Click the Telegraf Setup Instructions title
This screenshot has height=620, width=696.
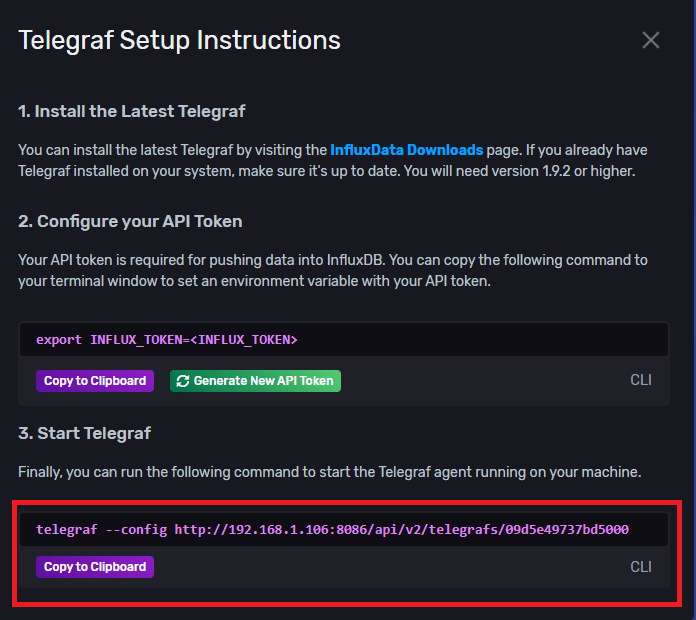click(180, 41)
